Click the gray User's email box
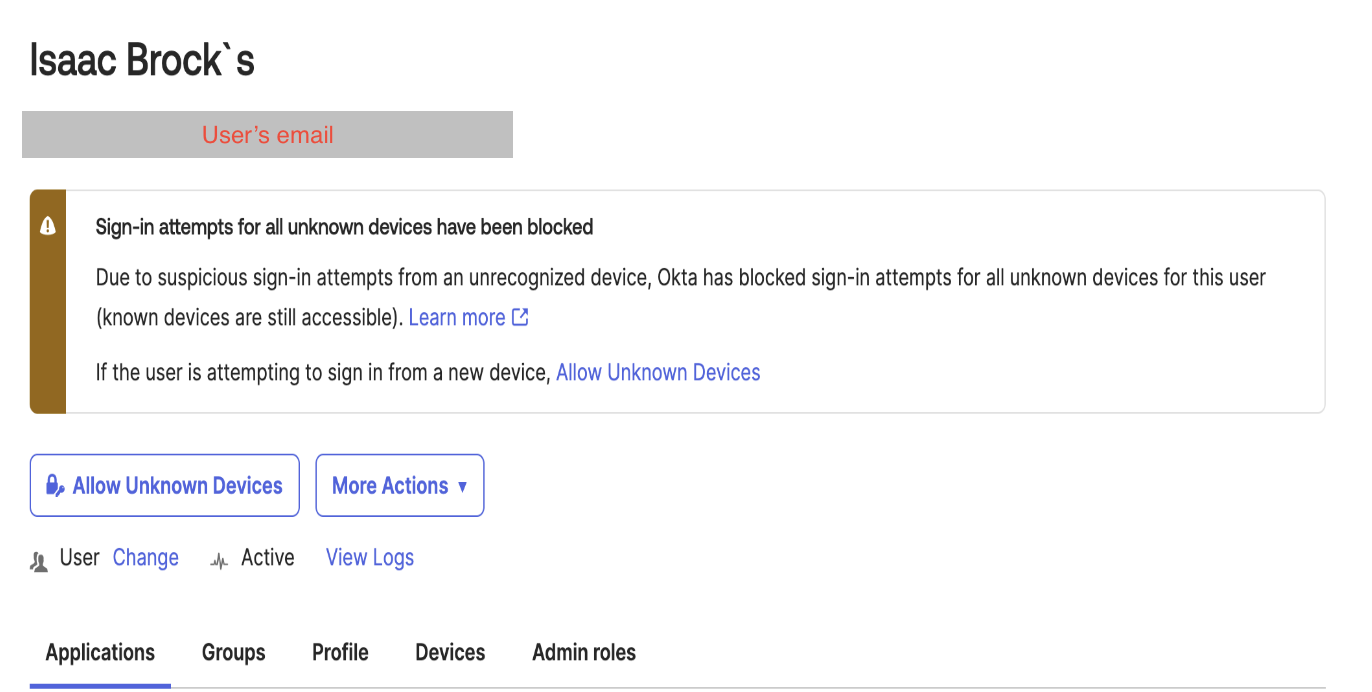Image resolution: width=1372 pixels, height=692 pixels. pos(267,135)
